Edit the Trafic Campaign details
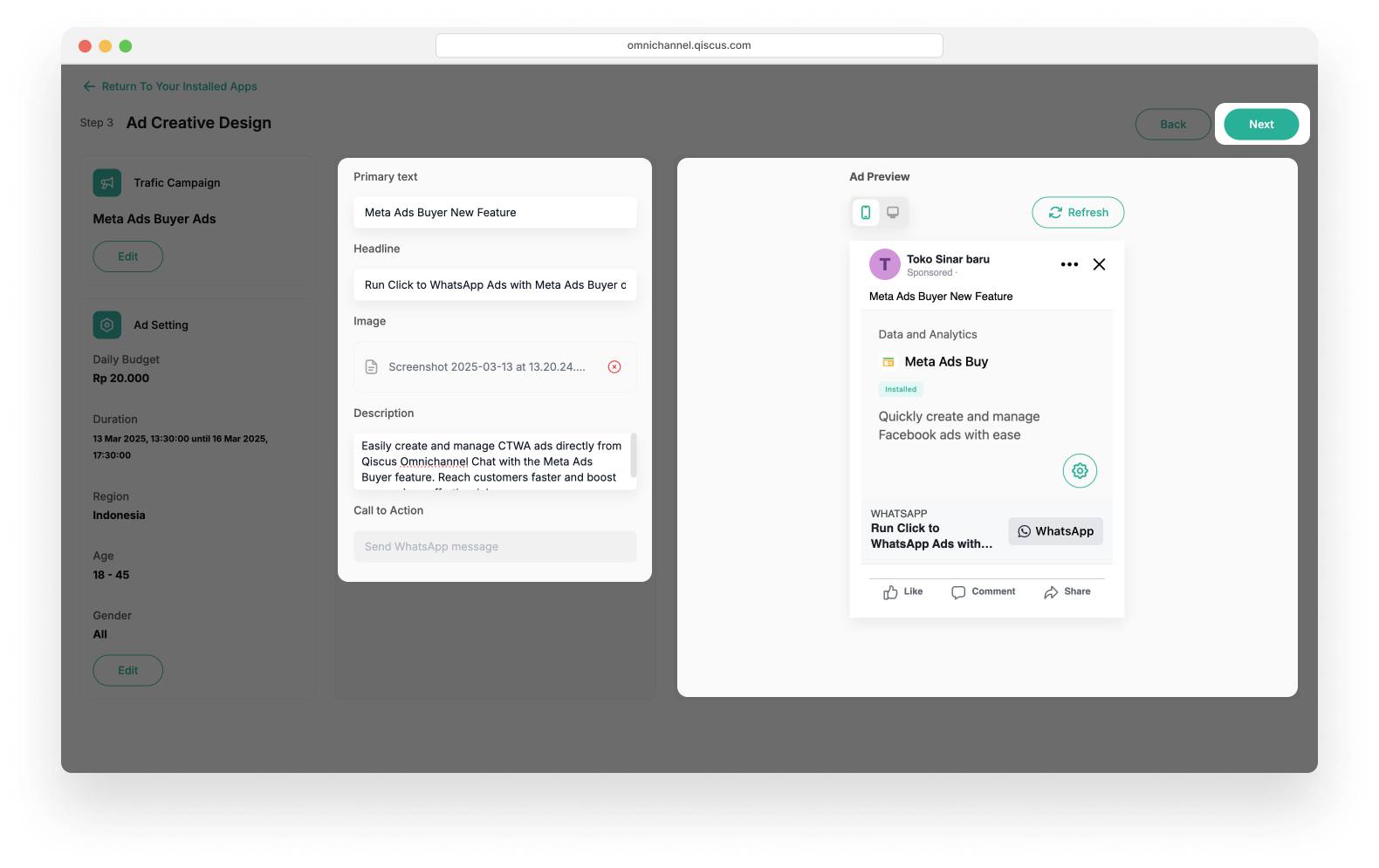Screen dimensions: 1379x868 click(x=128, y=256)
